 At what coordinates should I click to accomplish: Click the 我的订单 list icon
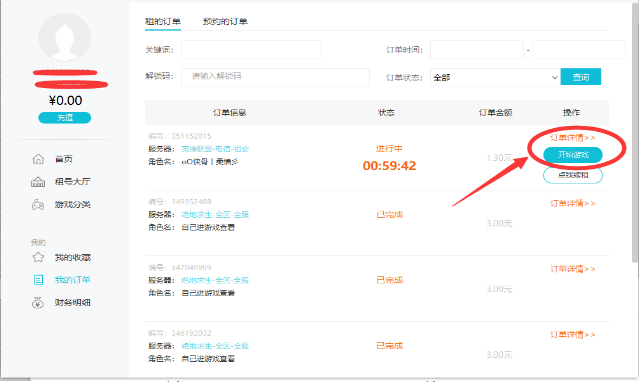[x=38, y=280]
